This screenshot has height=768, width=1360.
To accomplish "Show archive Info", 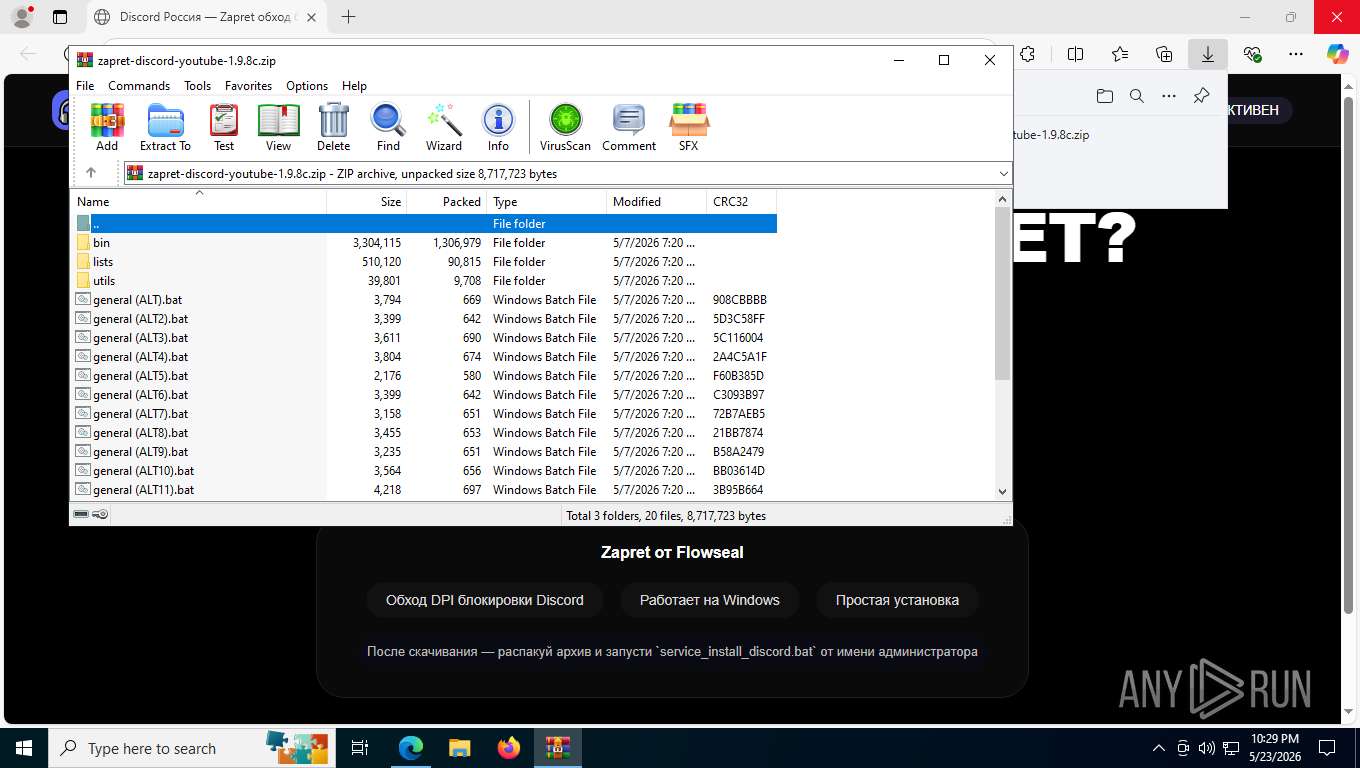I will [x=498, y=127].
